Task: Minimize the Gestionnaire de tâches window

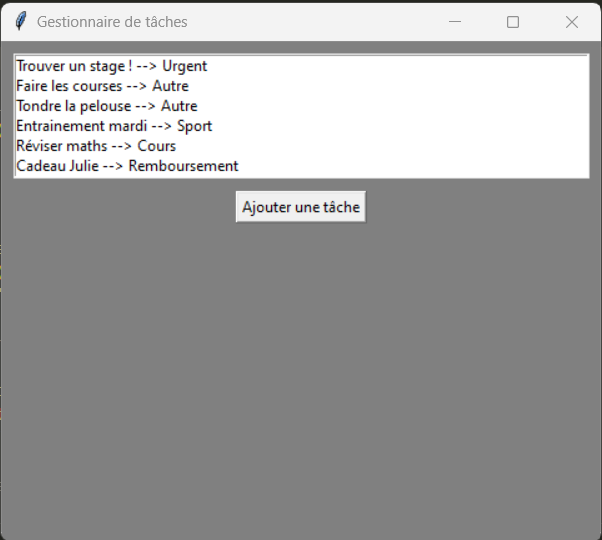Action: click(x=455, y=22)
